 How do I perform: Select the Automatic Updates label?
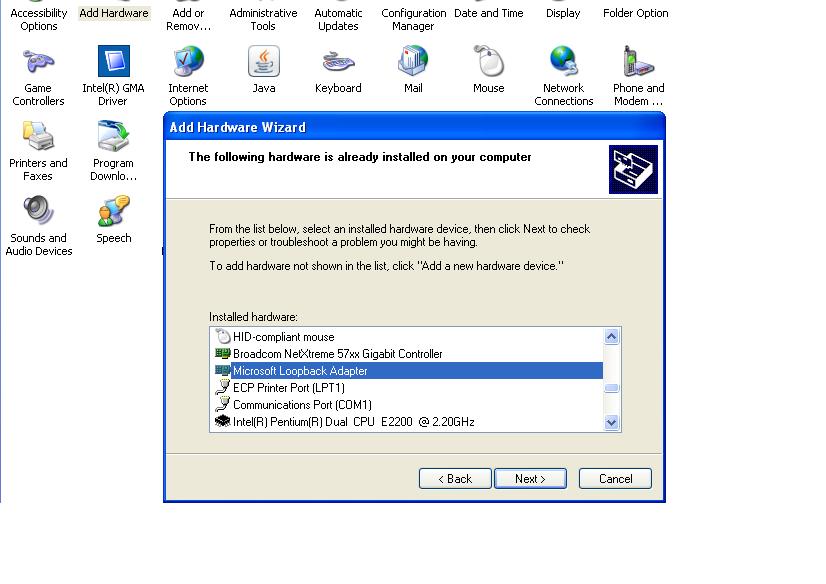(338, 19)
